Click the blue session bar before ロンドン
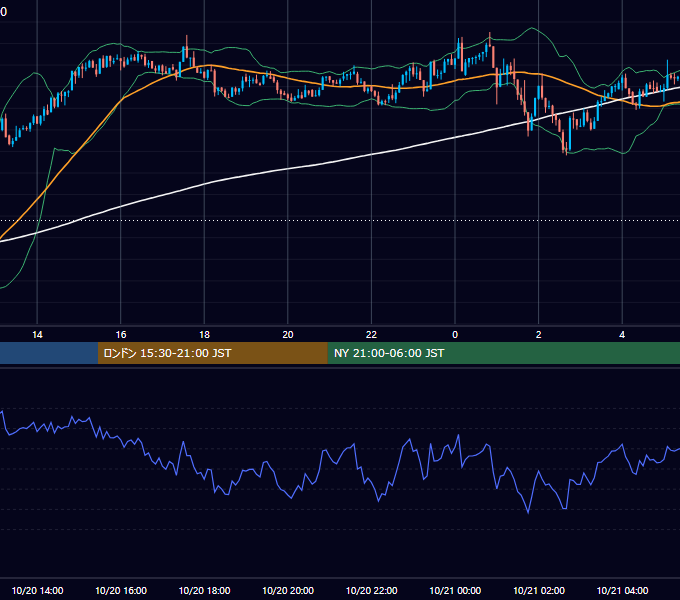The height and width of the screenshot is (600, 680). coord(49,353)
